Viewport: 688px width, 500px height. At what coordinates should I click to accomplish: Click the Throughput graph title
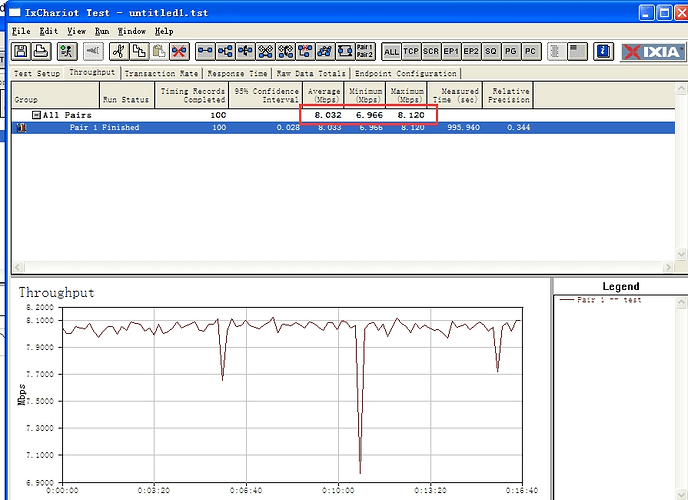(56, 293)
